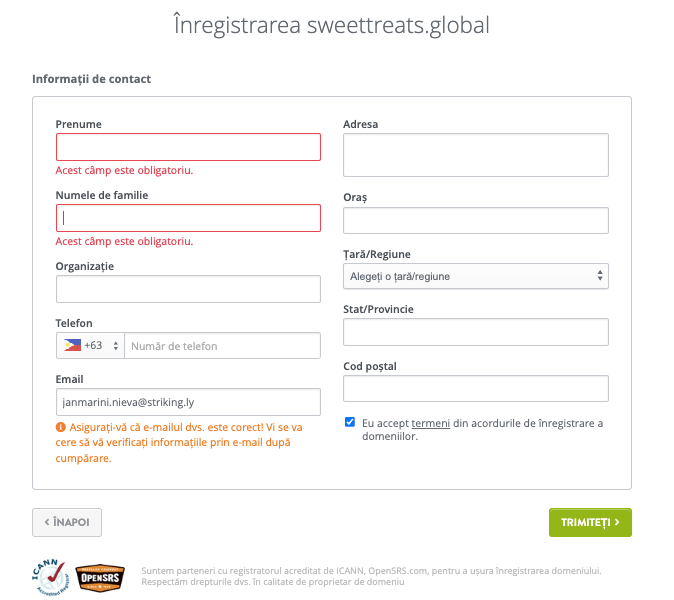Open the +63 phone country code selector

(x=90, y=346)
